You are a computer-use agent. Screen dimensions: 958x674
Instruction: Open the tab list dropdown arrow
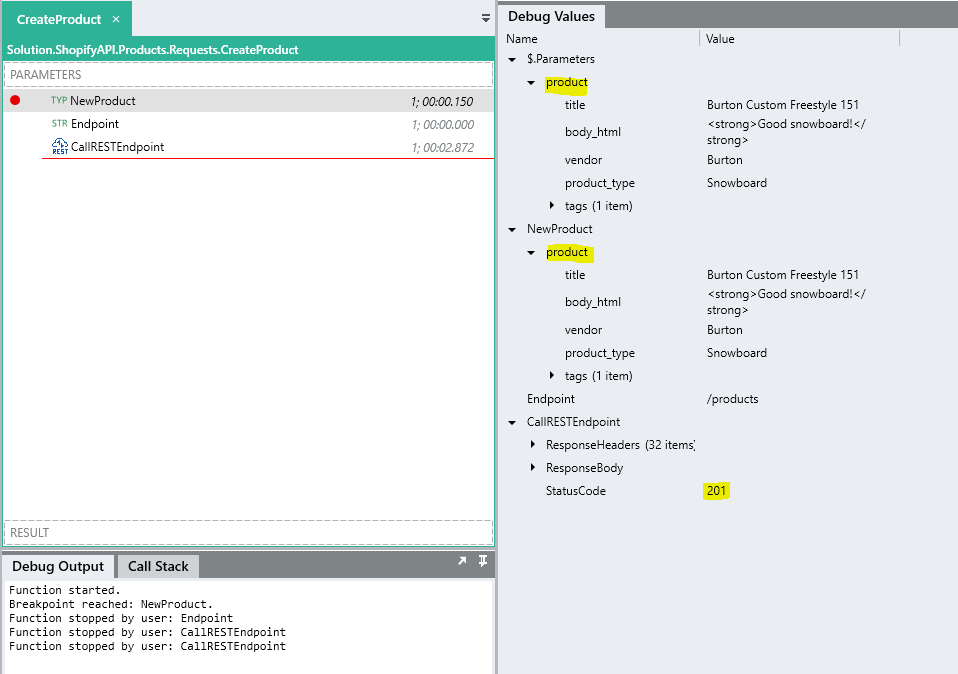pos(486,18)
